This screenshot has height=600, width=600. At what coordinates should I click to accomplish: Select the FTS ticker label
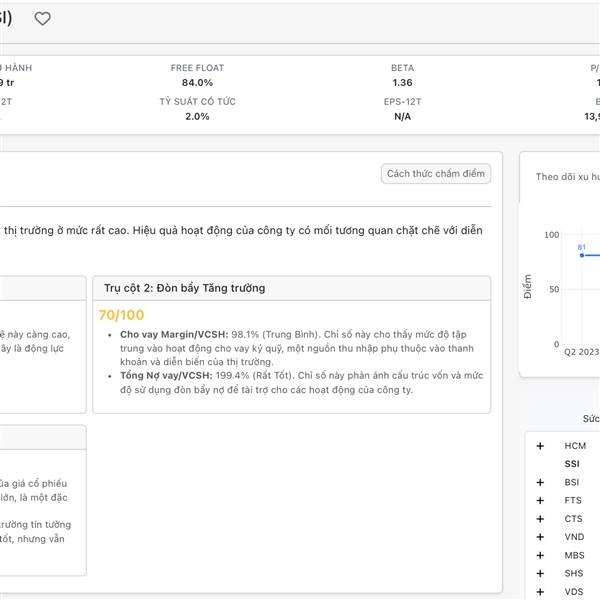[573, 501]
